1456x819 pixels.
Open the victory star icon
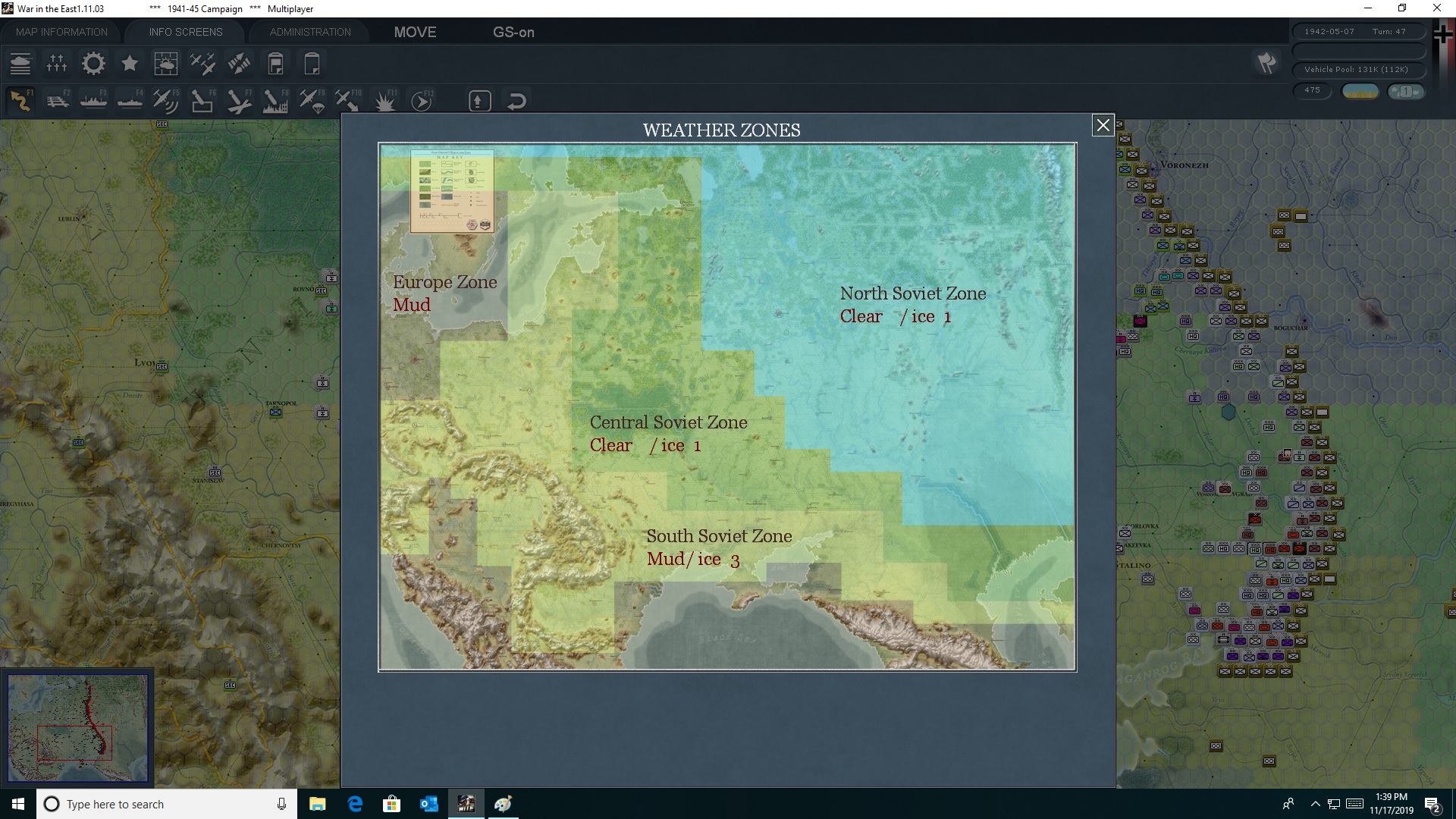[x=130, y=63]
